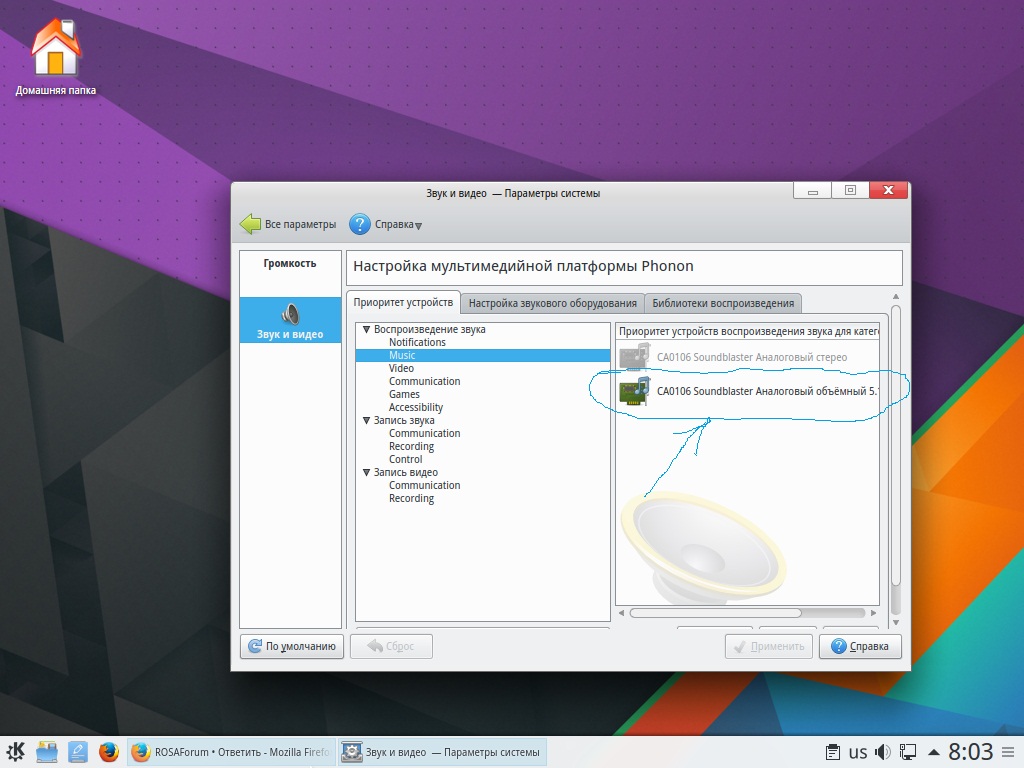
Task: Click horizontal scrollbar of device list
Action: click(x=716, y=613)
